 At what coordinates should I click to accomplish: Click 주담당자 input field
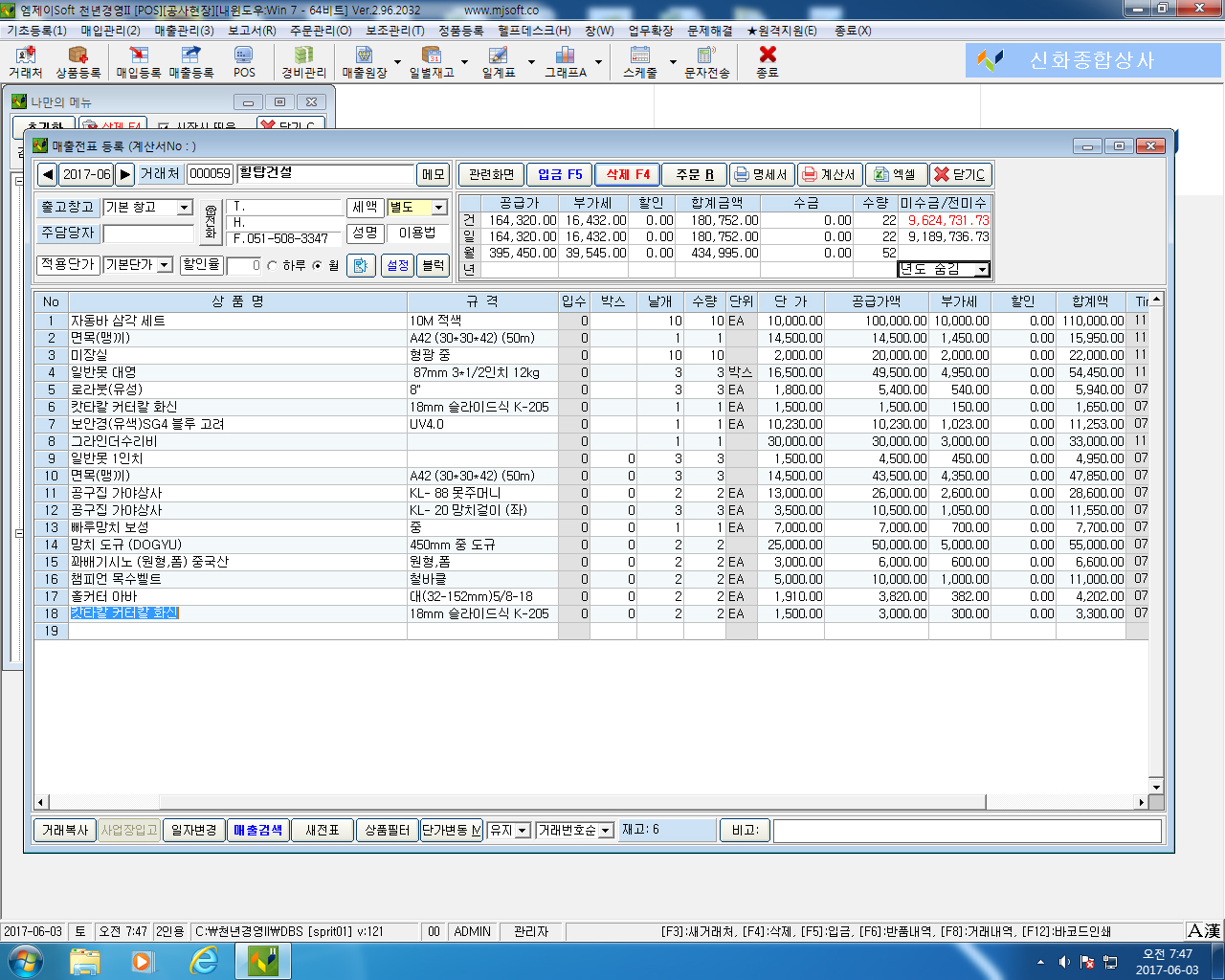tap(148, 234)
